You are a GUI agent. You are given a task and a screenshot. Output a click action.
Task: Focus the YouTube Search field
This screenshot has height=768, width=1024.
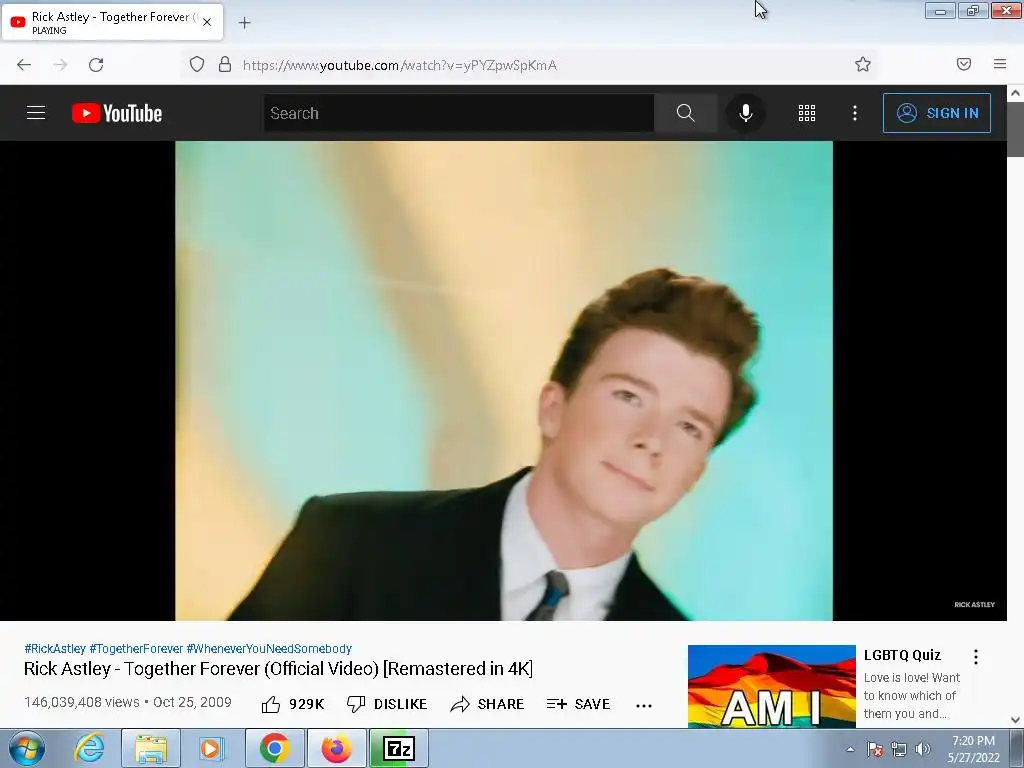(x=458, y=113)
